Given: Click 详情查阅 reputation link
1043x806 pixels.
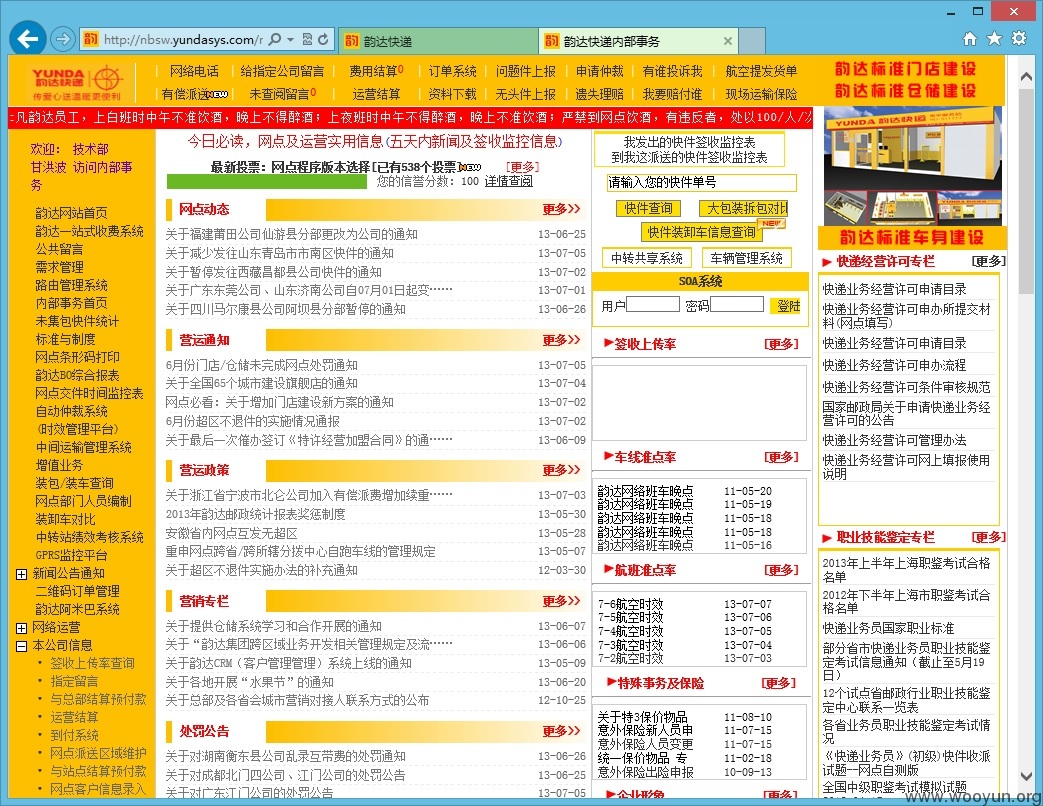Looking at the screenshot, I should click(x=508, y=181).
